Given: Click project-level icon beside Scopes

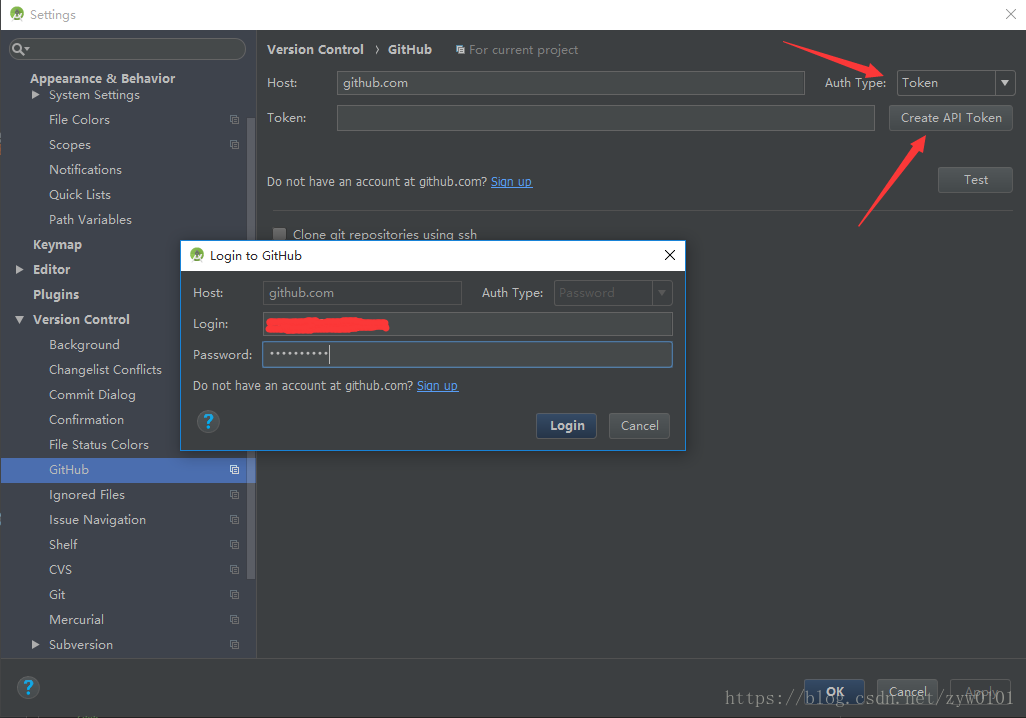Looking at the screenshot, I should click(234, 145).
